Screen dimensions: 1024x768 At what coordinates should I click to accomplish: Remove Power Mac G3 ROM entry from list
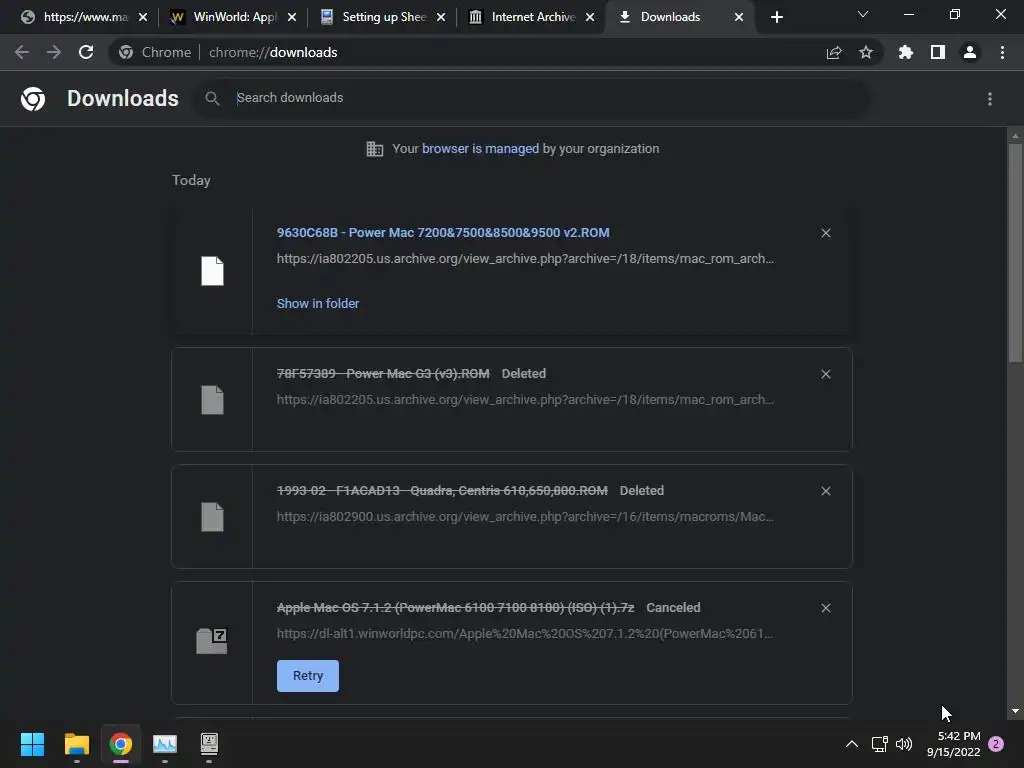coord(826,374)
